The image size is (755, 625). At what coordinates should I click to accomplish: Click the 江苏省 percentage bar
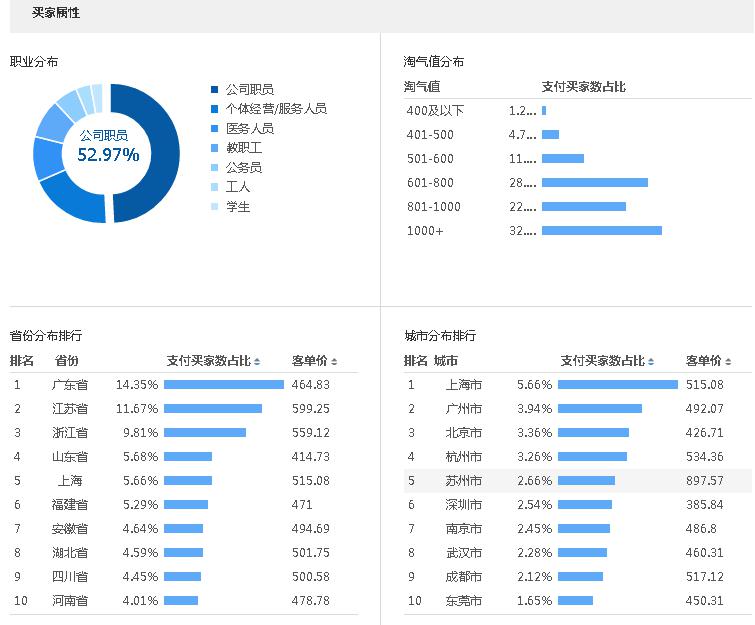(x=212, y=408)
